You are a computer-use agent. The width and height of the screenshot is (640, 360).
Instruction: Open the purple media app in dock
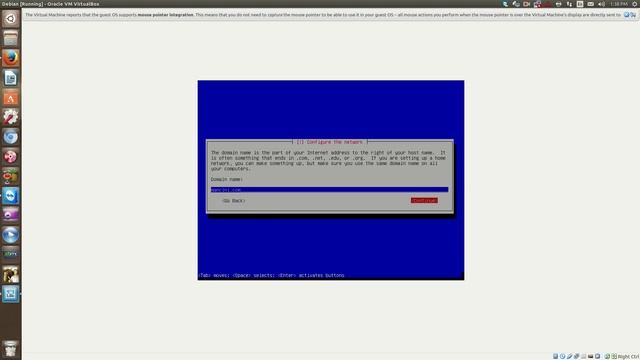point(11,215)
